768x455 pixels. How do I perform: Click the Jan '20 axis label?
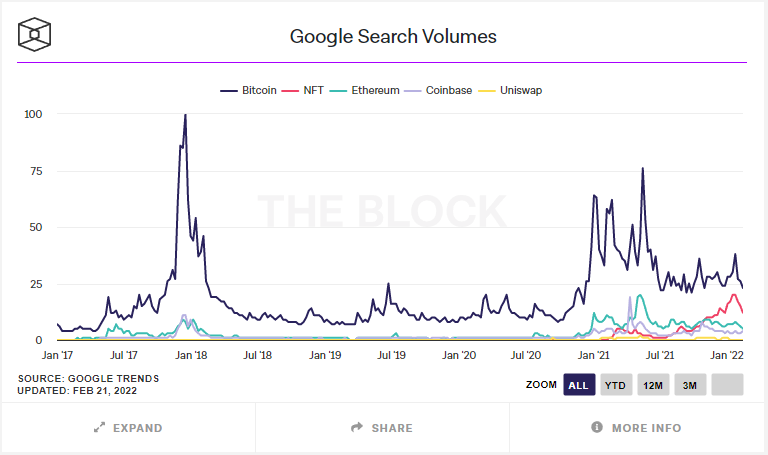tap(459, 355)
